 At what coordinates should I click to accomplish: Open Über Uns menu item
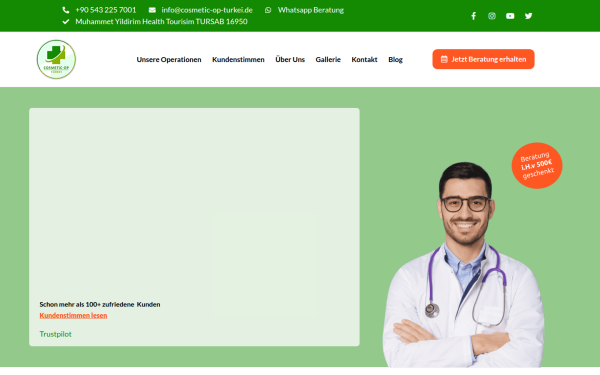click(x=290, y=59)
